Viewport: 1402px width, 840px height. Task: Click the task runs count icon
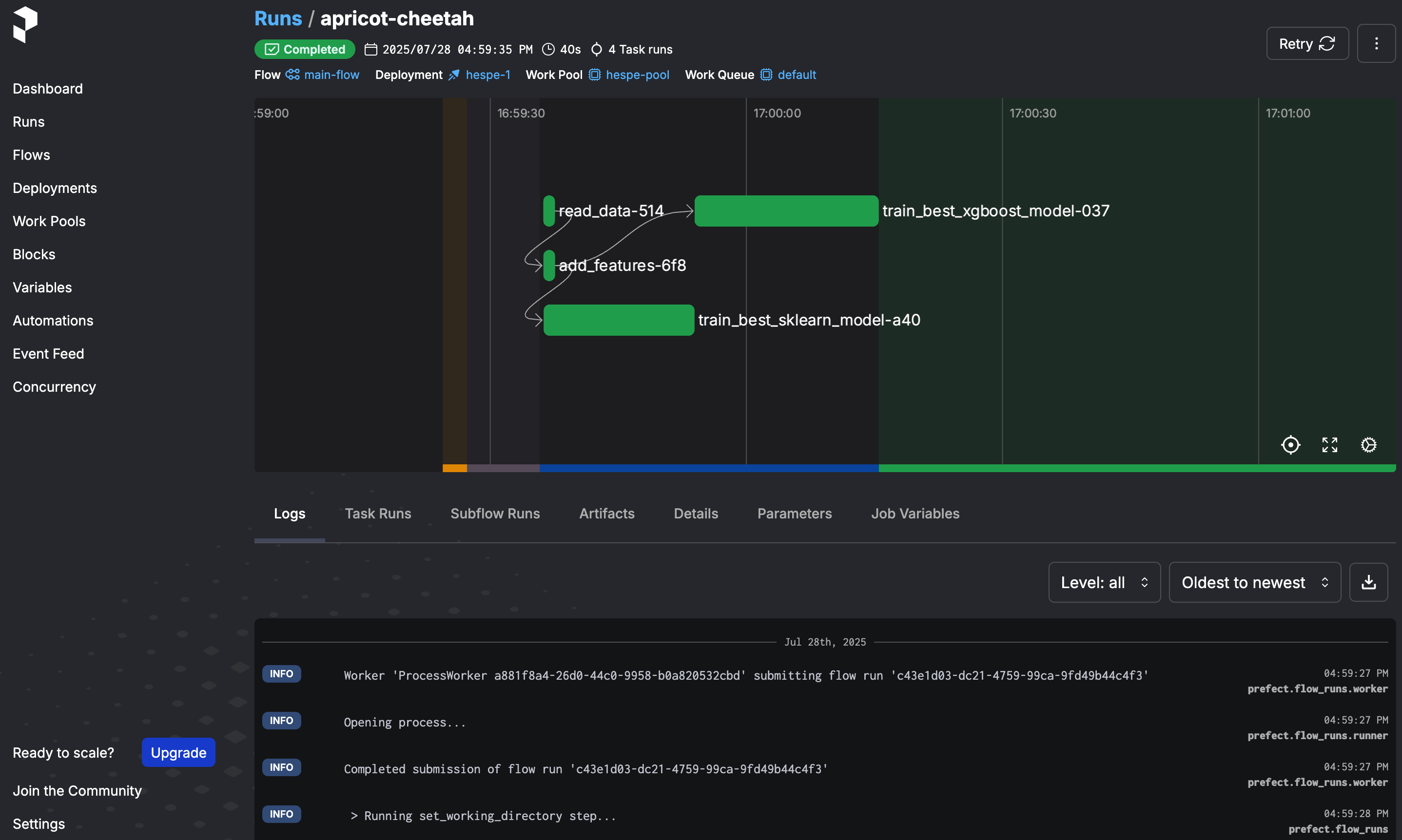[596, 50]
